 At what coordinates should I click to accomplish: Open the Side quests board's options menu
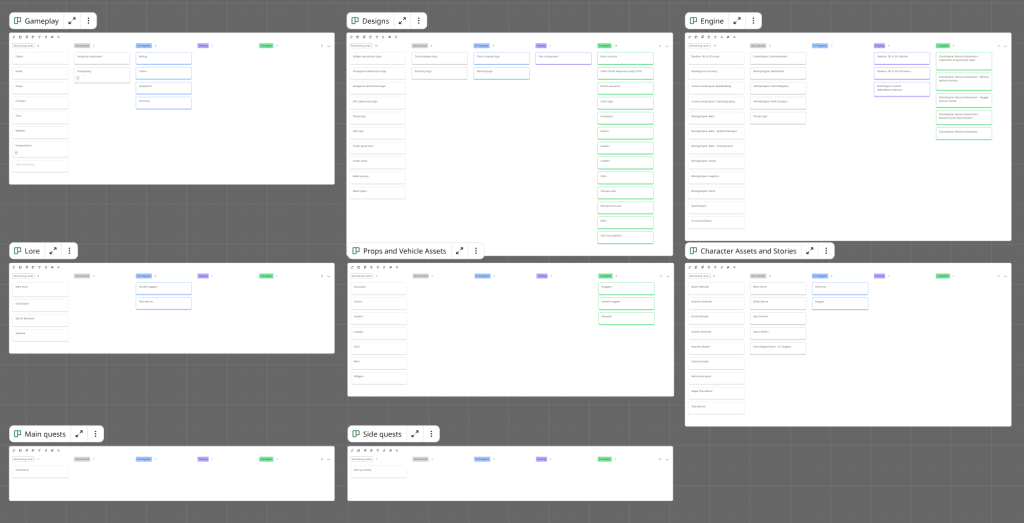coord(431,434)
